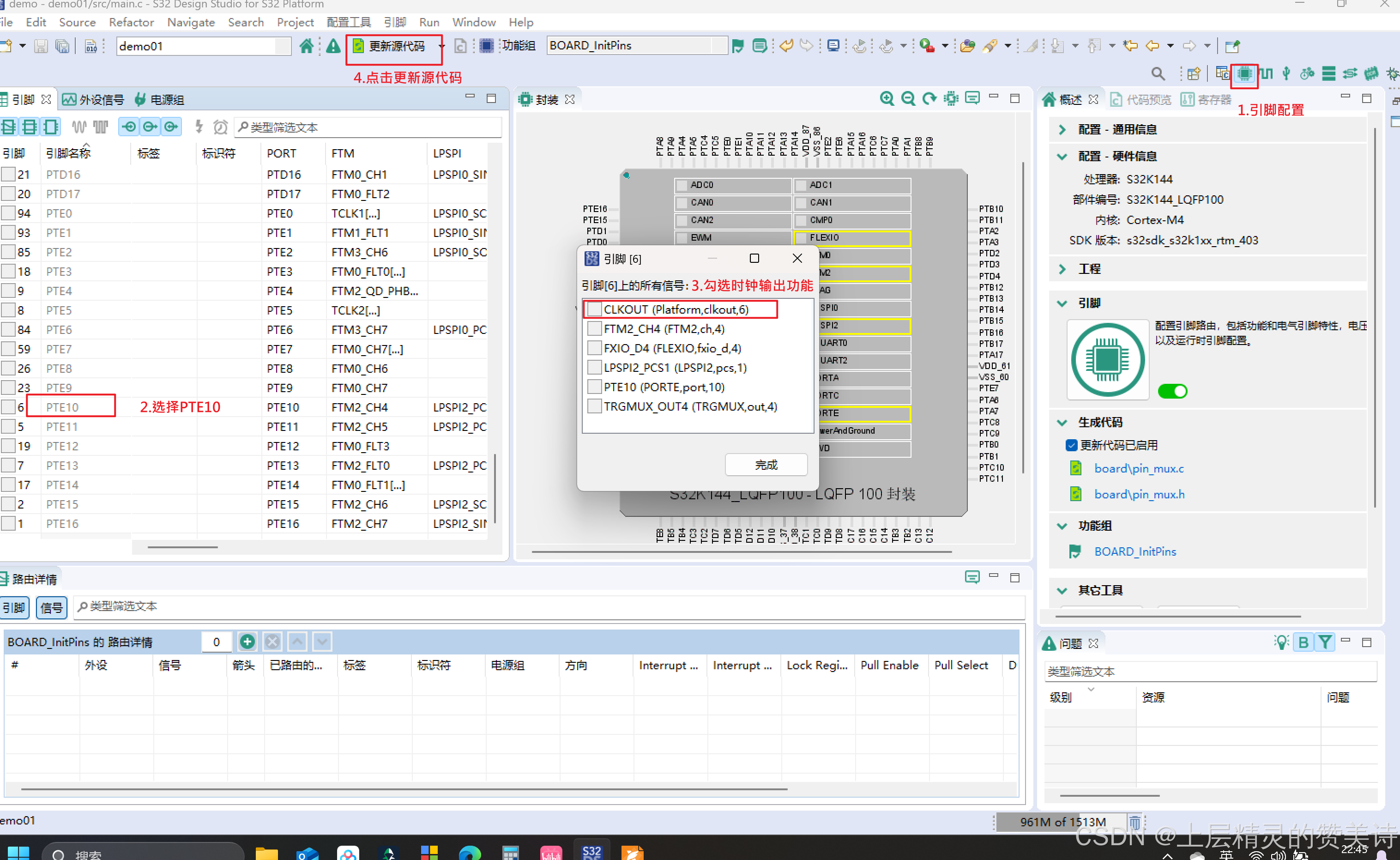Click the large pin tool chip icon
The image size is (1400, 860).
[1107, 359]
